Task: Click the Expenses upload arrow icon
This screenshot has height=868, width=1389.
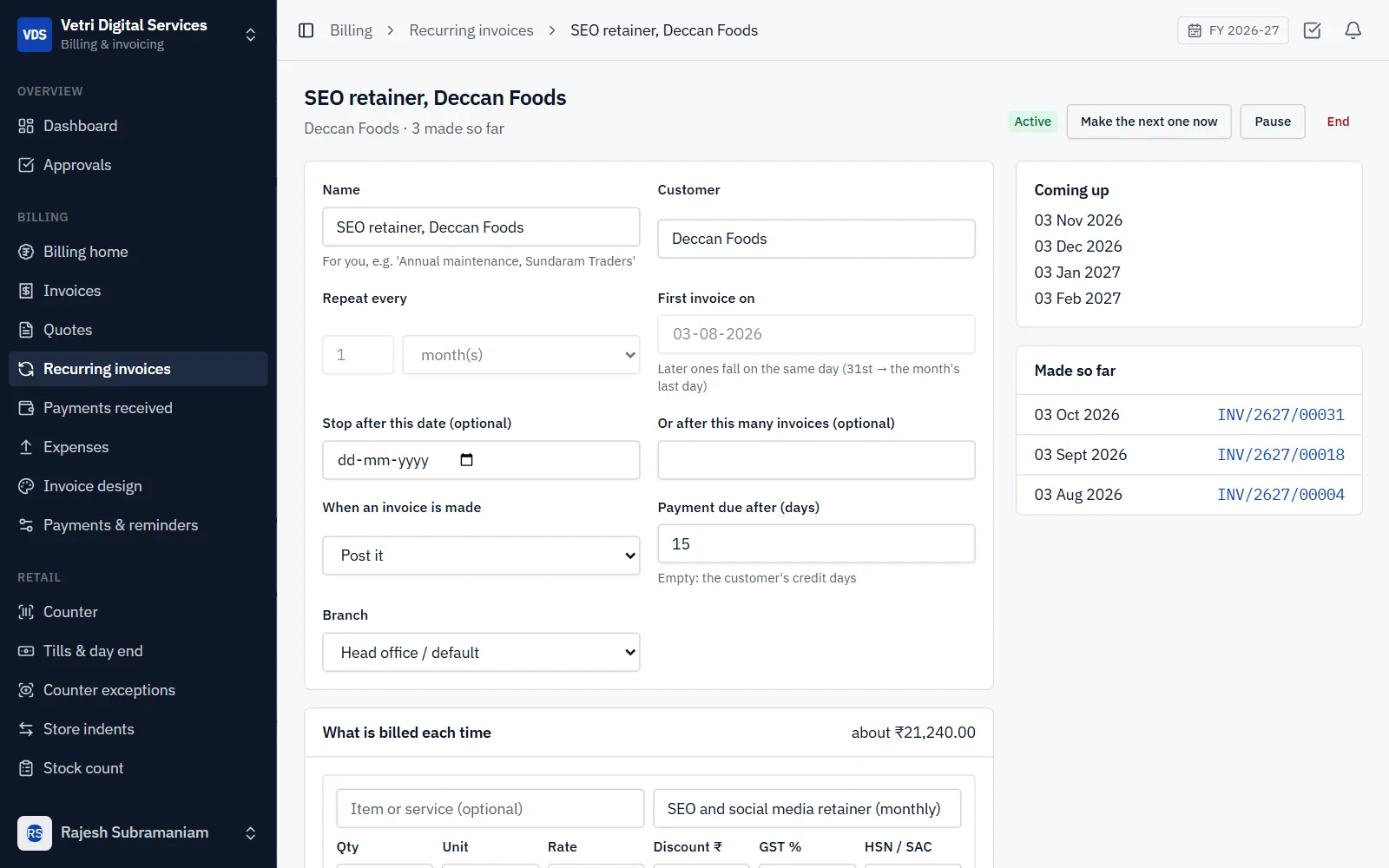Action: pos(26,447)
